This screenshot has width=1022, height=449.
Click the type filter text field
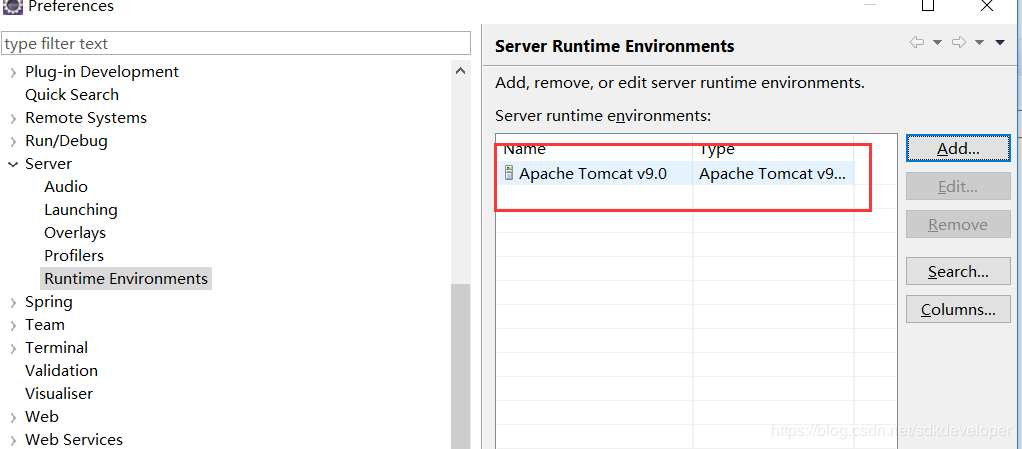click(x=236, y=44)
